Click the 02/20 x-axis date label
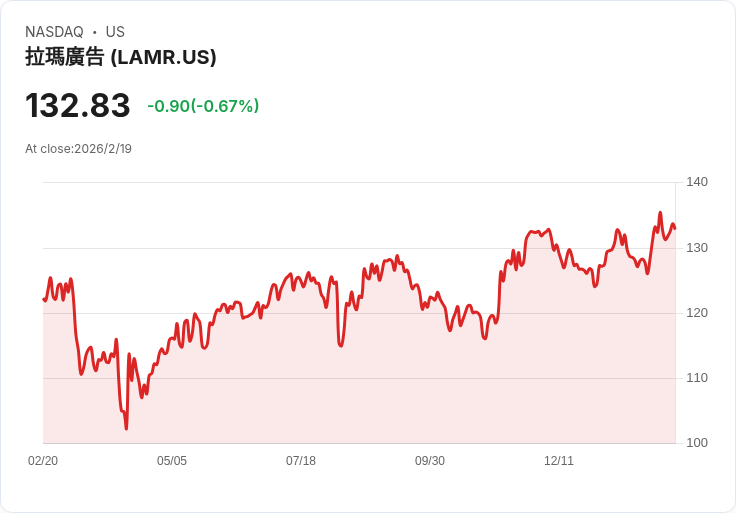This screenshot has width=736, height=513. click(x=43, y=461)
